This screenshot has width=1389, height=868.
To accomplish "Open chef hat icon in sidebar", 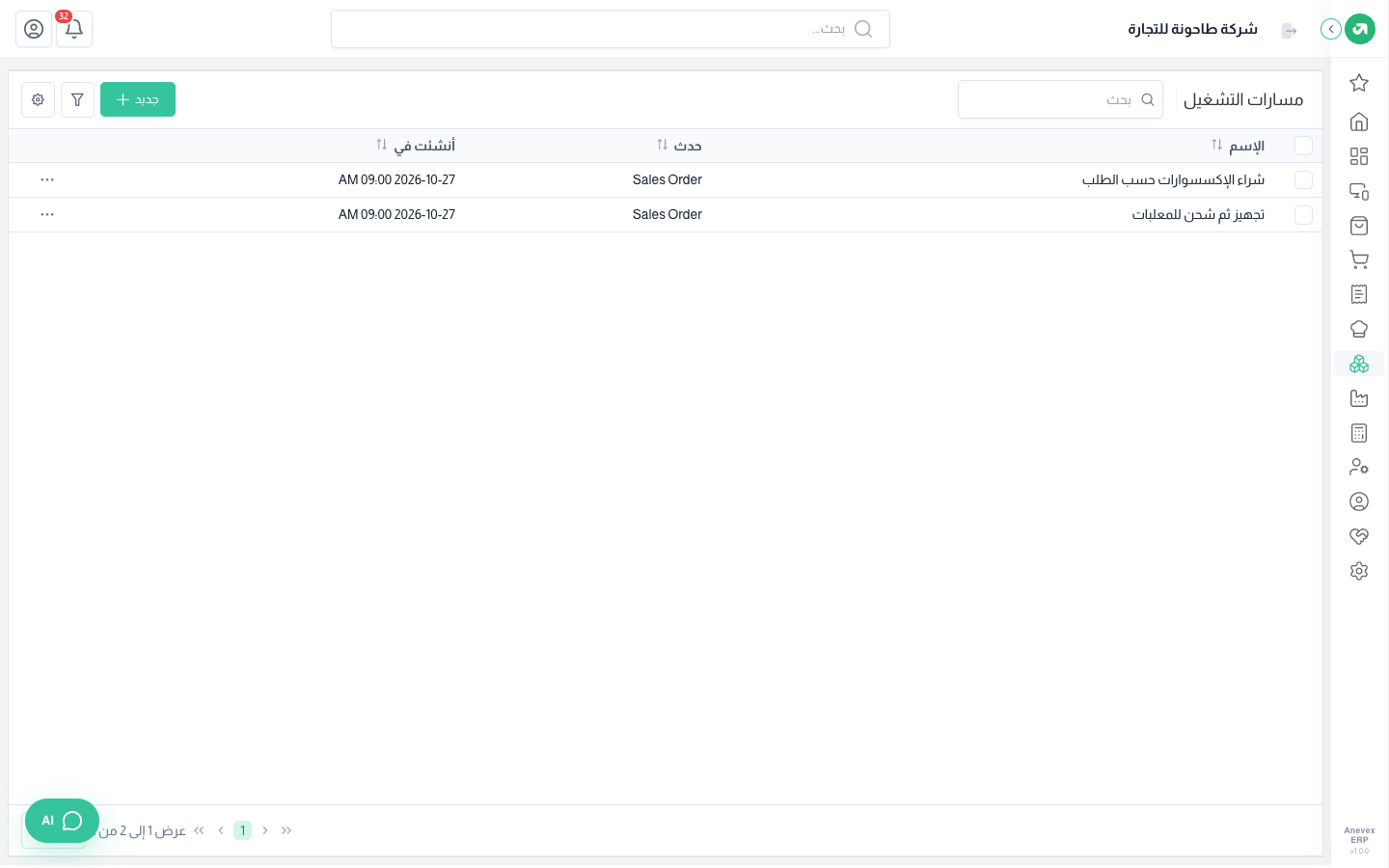I will coord(1359,329).
